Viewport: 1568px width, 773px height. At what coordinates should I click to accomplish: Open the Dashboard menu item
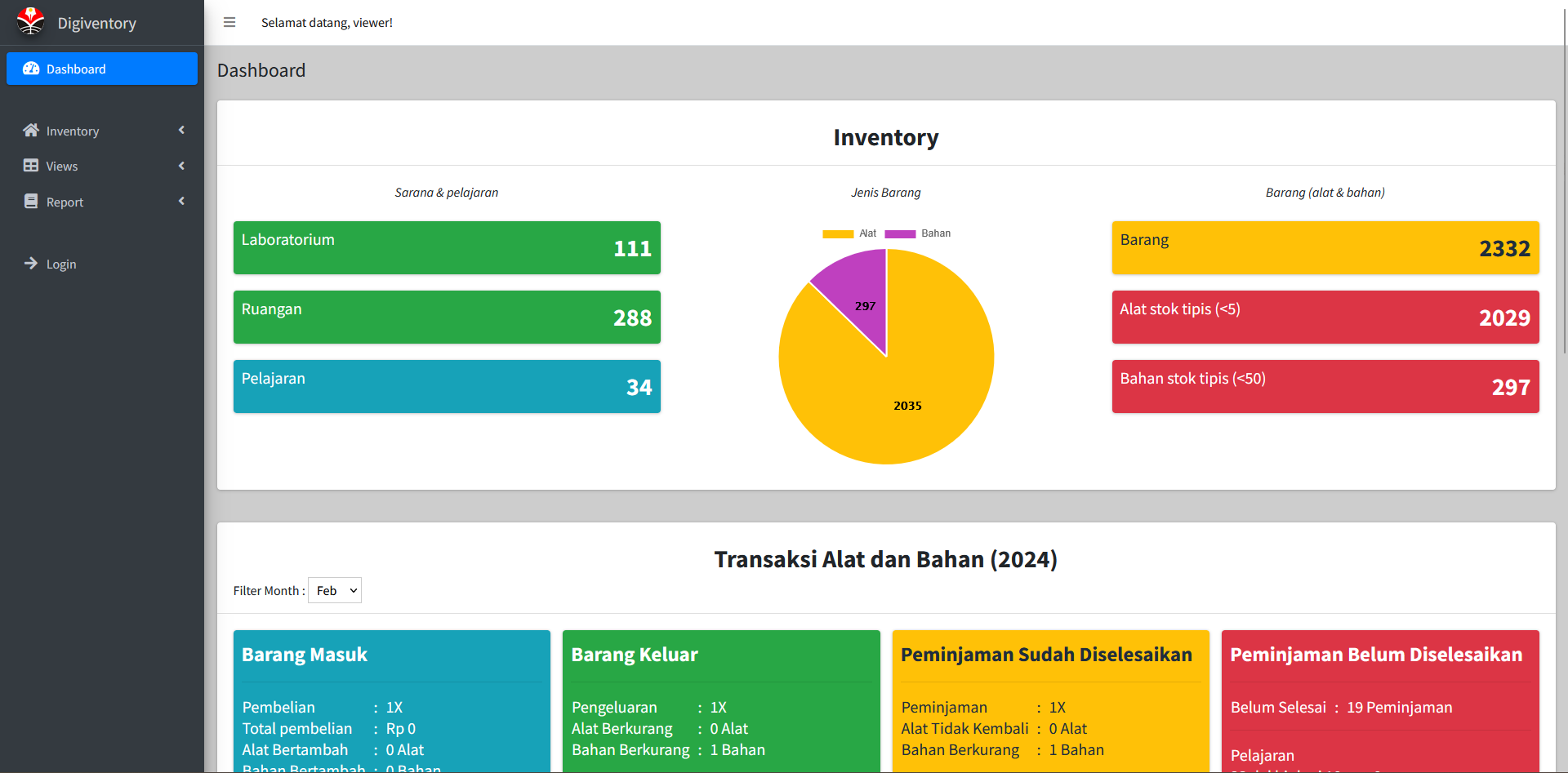(x=102, y=69)
